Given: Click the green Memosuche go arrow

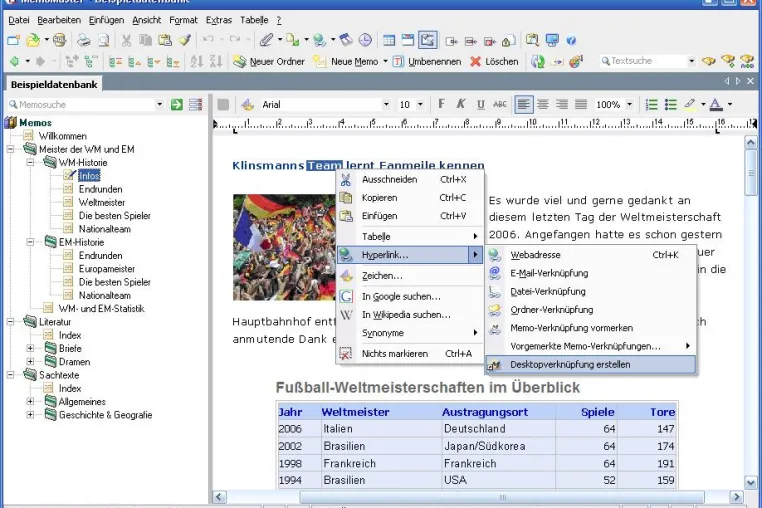Looking at the screenshot, I should click(176, 105).
